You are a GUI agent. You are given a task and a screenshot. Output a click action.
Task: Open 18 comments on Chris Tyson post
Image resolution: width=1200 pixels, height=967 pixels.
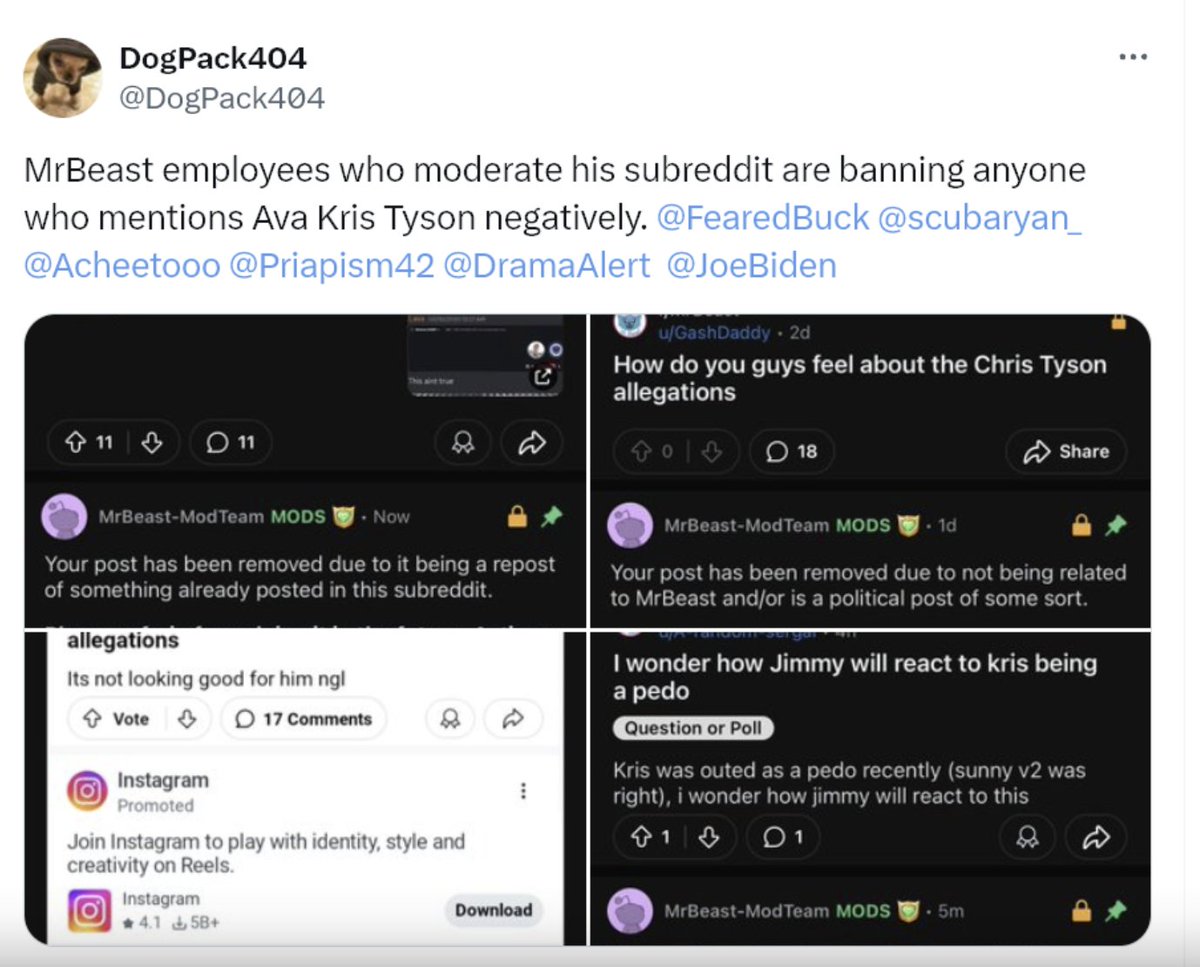(791, 452)
